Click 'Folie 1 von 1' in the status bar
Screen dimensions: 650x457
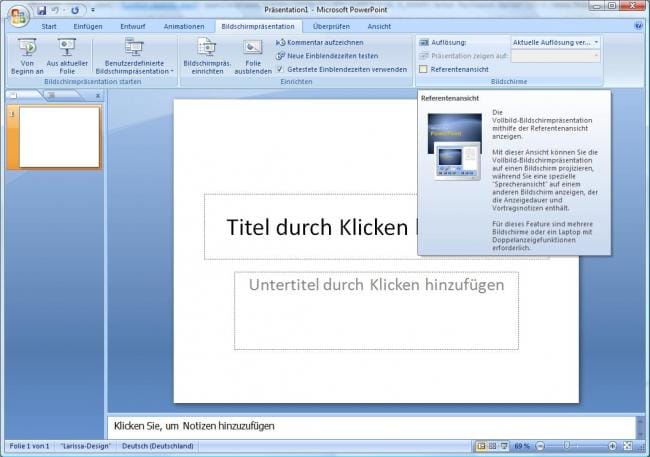29,446
